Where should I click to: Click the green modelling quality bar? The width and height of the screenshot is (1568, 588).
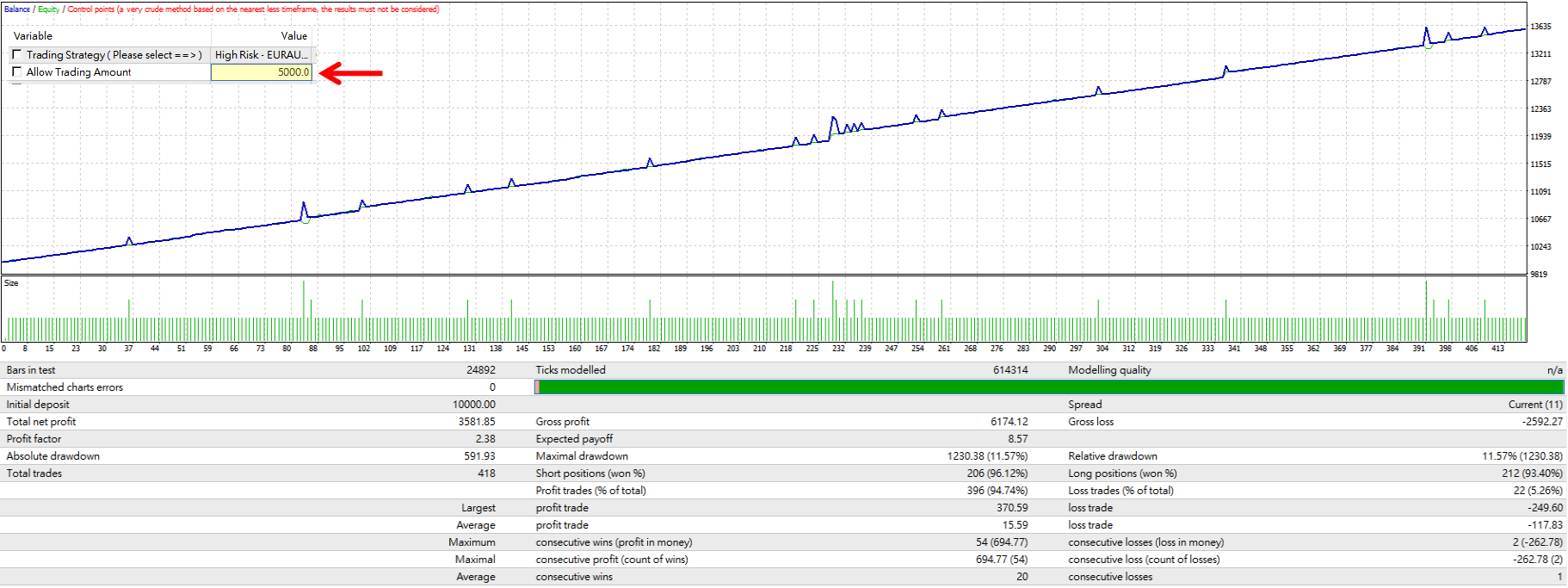pos(1049,387)
